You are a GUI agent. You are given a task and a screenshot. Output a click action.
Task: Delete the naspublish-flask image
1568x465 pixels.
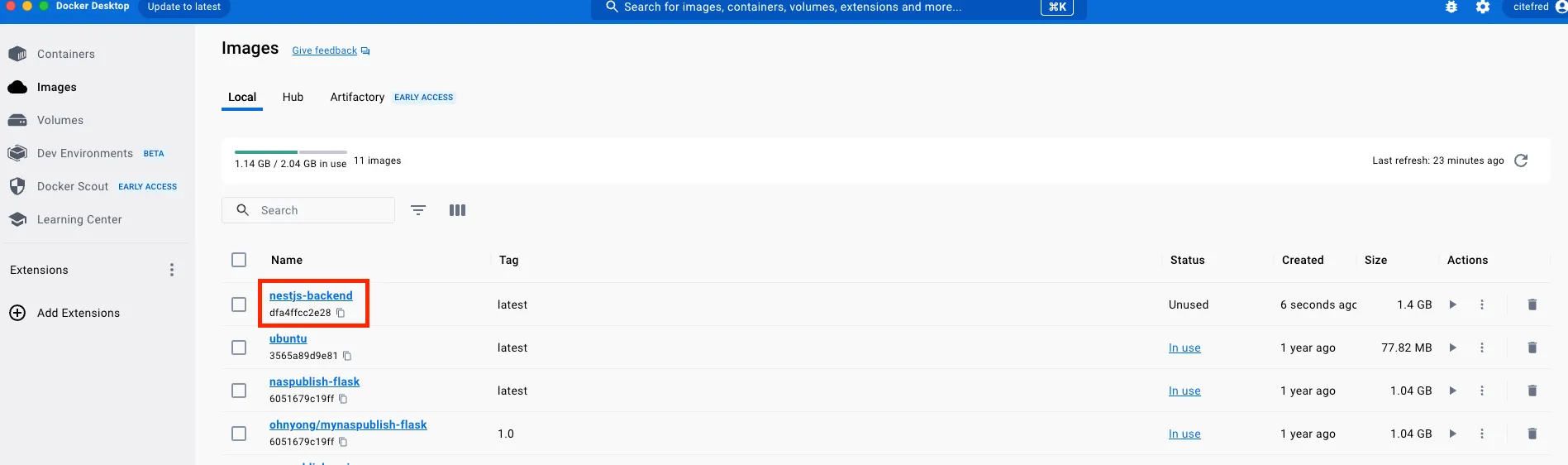[1532, 391]
